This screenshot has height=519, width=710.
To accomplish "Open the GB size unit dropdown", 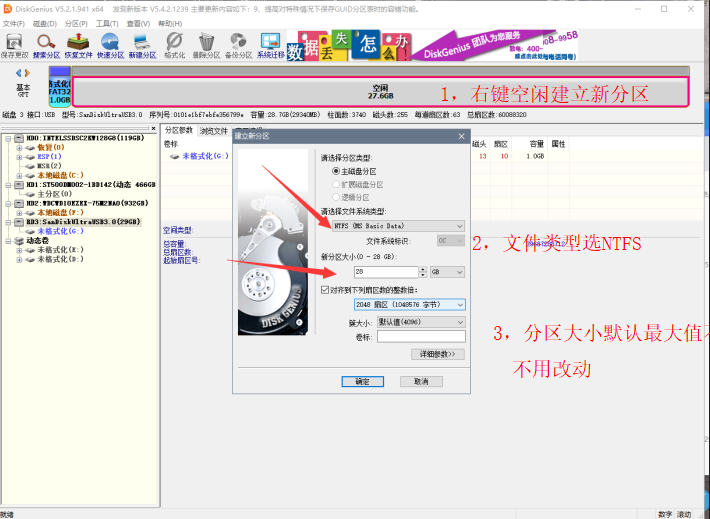I will pos(447,272).
